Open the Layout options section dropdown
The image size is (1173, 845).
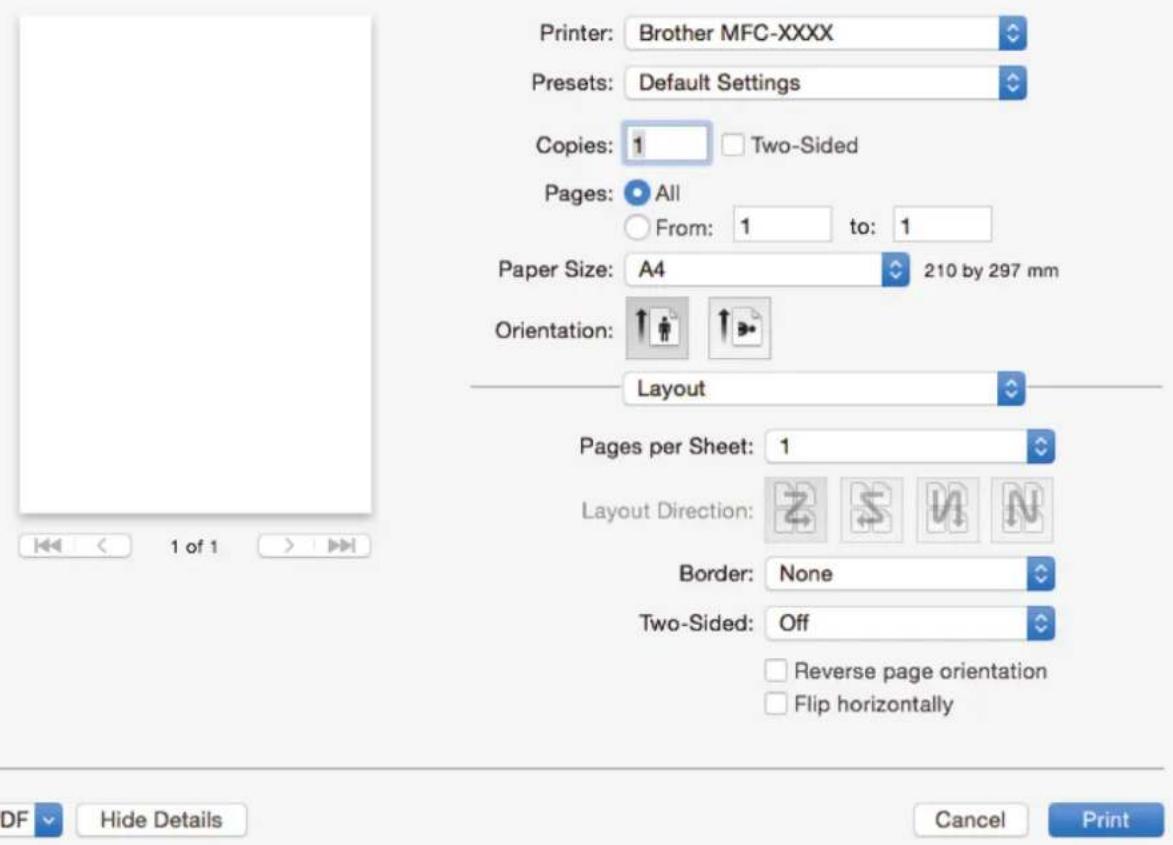click(x=824, y=388)
